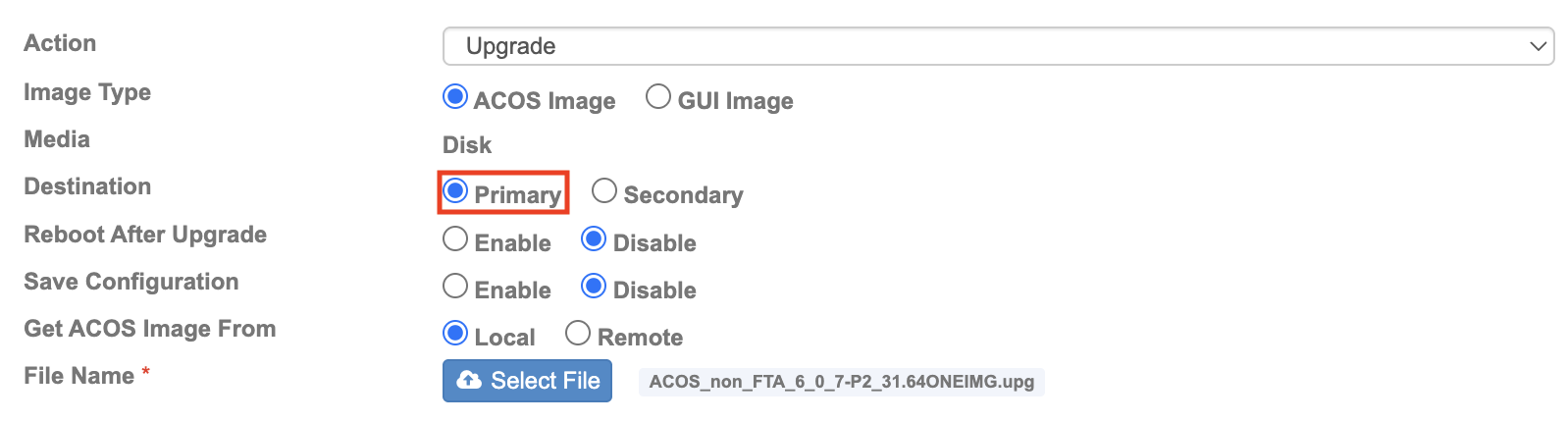
Task: Click the cloud upload icon on Select File
Action: pyautogui.click(x=469, y=380)
